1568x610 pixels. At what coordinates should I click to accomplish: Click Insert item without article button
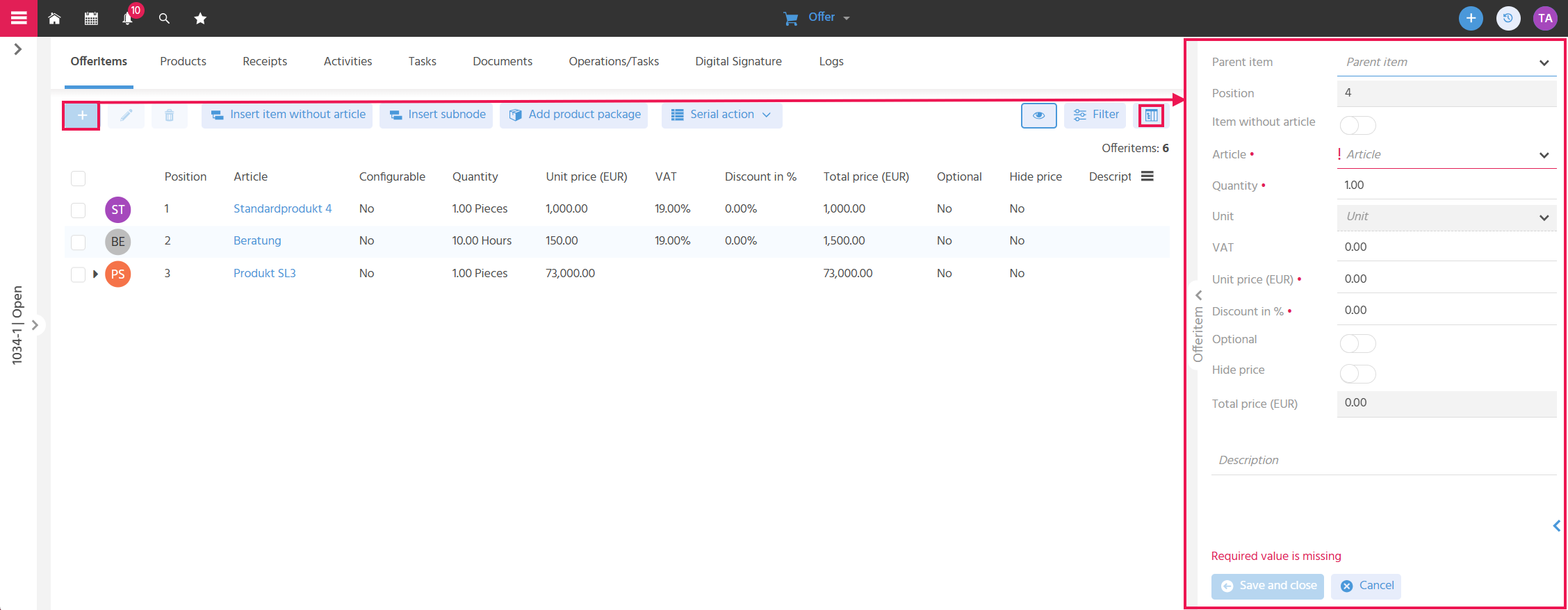pyautogui.click(x=287, y=115)
